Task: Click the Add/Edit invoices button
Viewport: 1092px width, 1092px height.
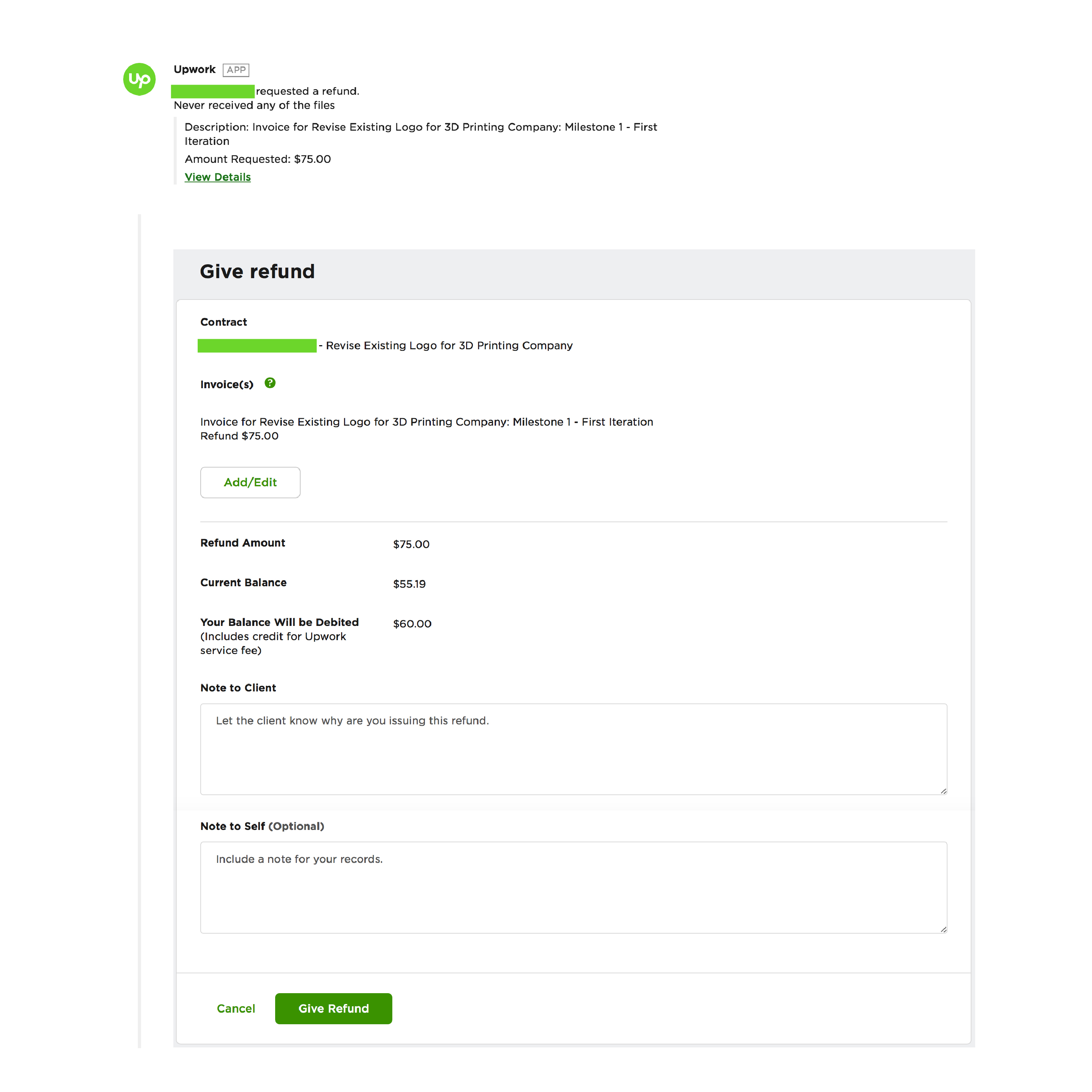Action: click(250, 482)
